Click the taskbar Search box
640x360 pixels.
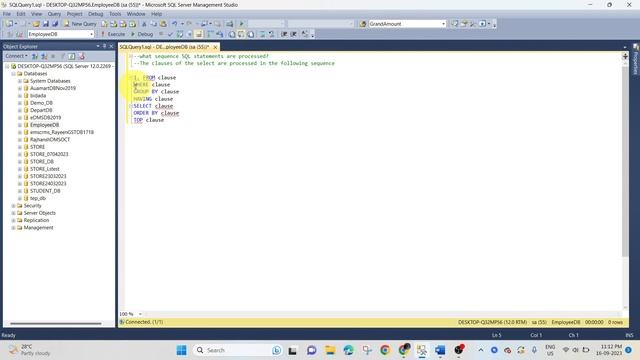(238, 350)
